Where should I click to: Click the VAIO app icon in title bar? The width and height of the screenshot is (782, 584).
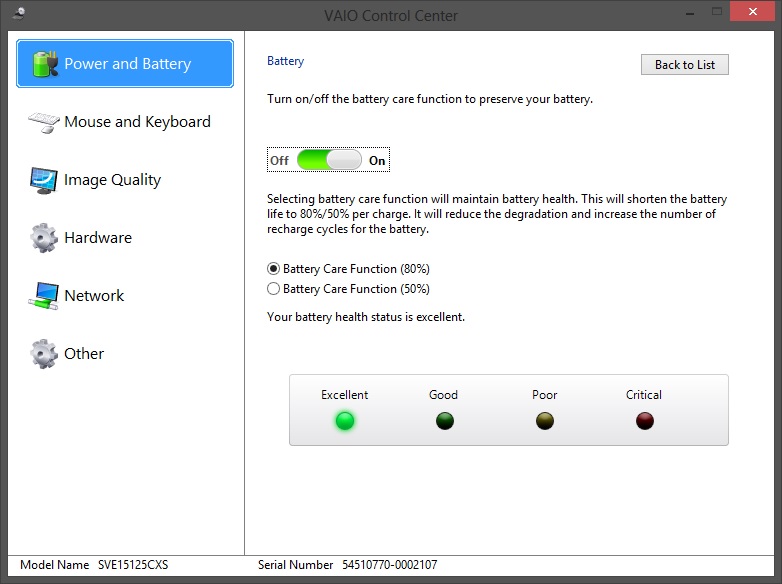pos(18,13)
